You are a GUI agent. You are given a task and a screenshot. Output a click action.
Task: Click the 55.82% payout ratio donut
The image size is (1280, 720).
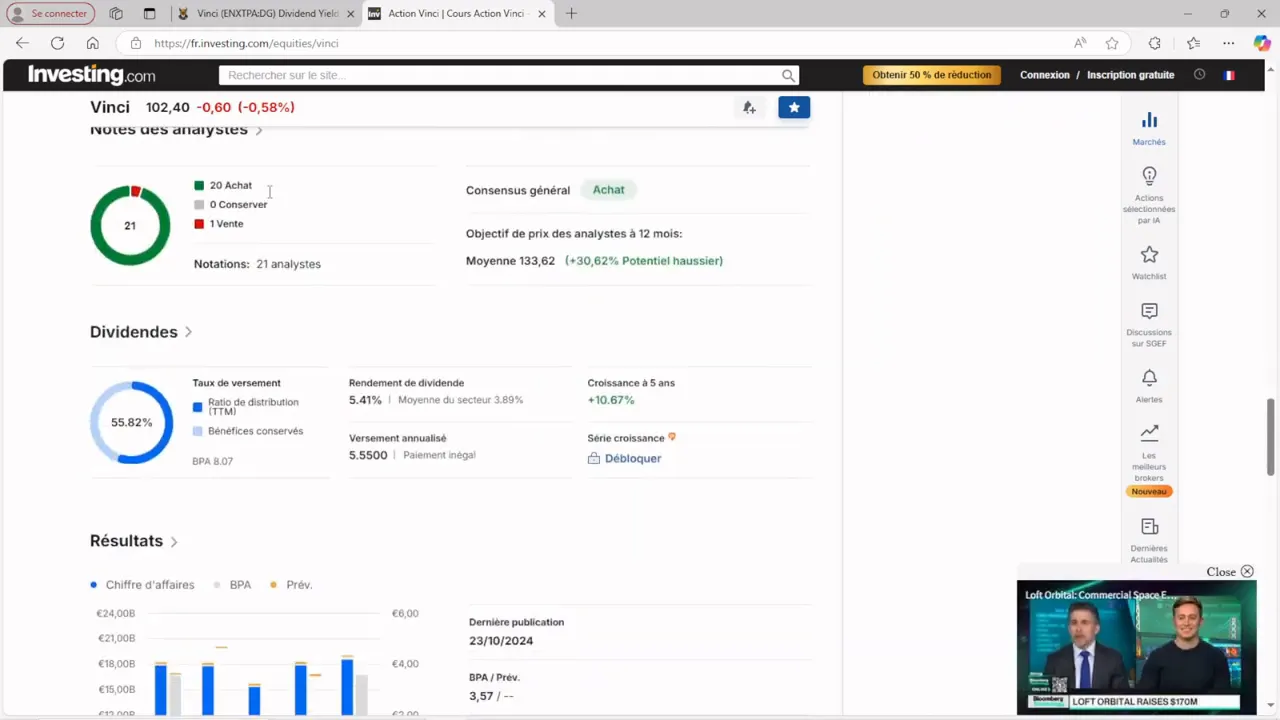pos(131,422)
